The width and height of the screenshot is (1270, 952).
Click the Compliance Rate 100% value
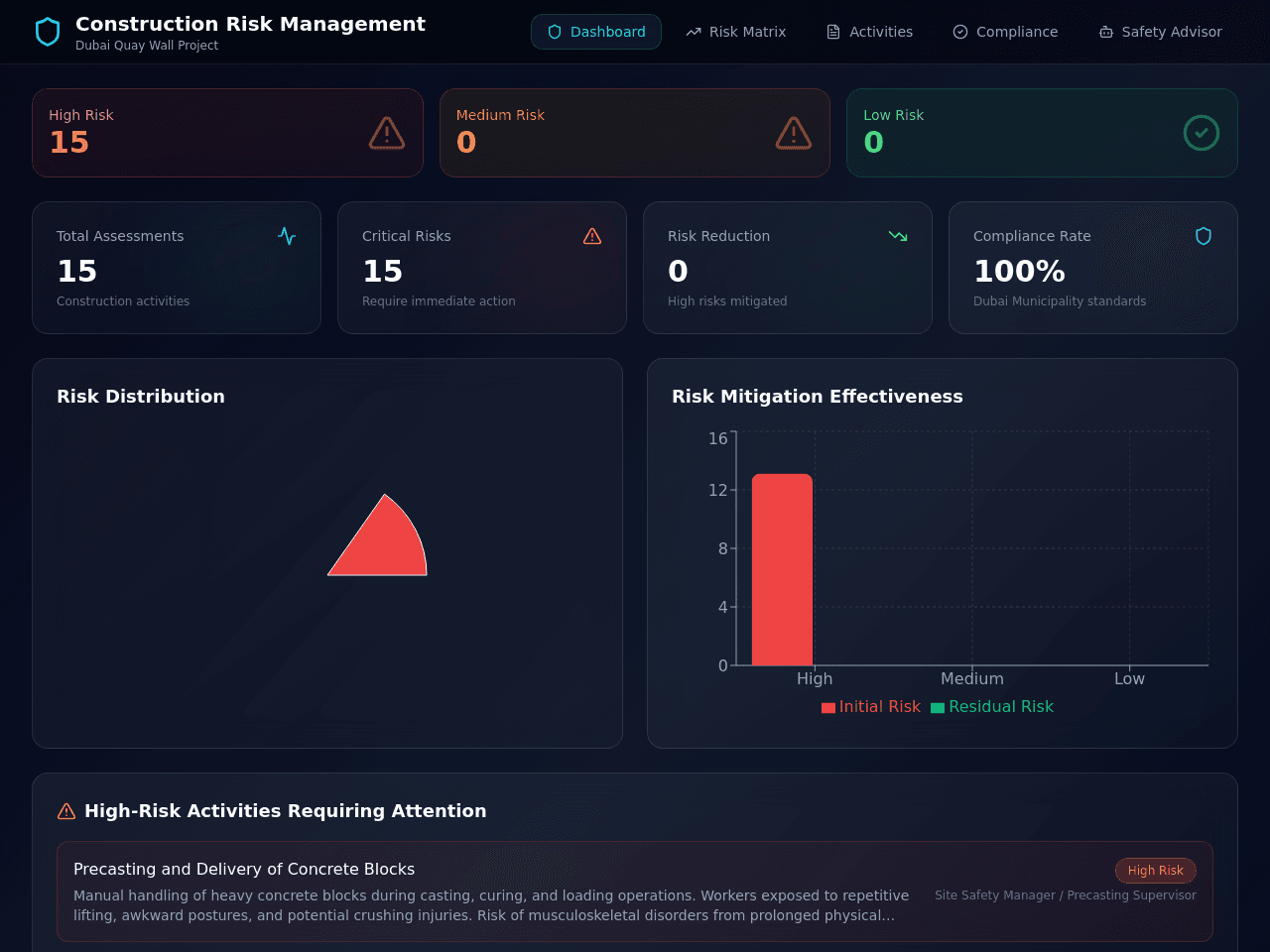tap(1019, 271)
